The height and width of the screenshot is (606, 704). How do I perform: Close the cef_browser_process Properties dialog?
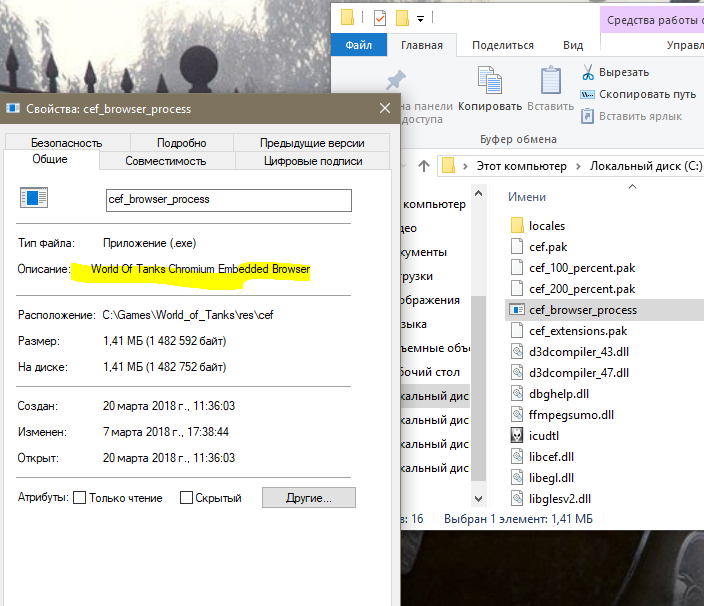tap(385, 108)
